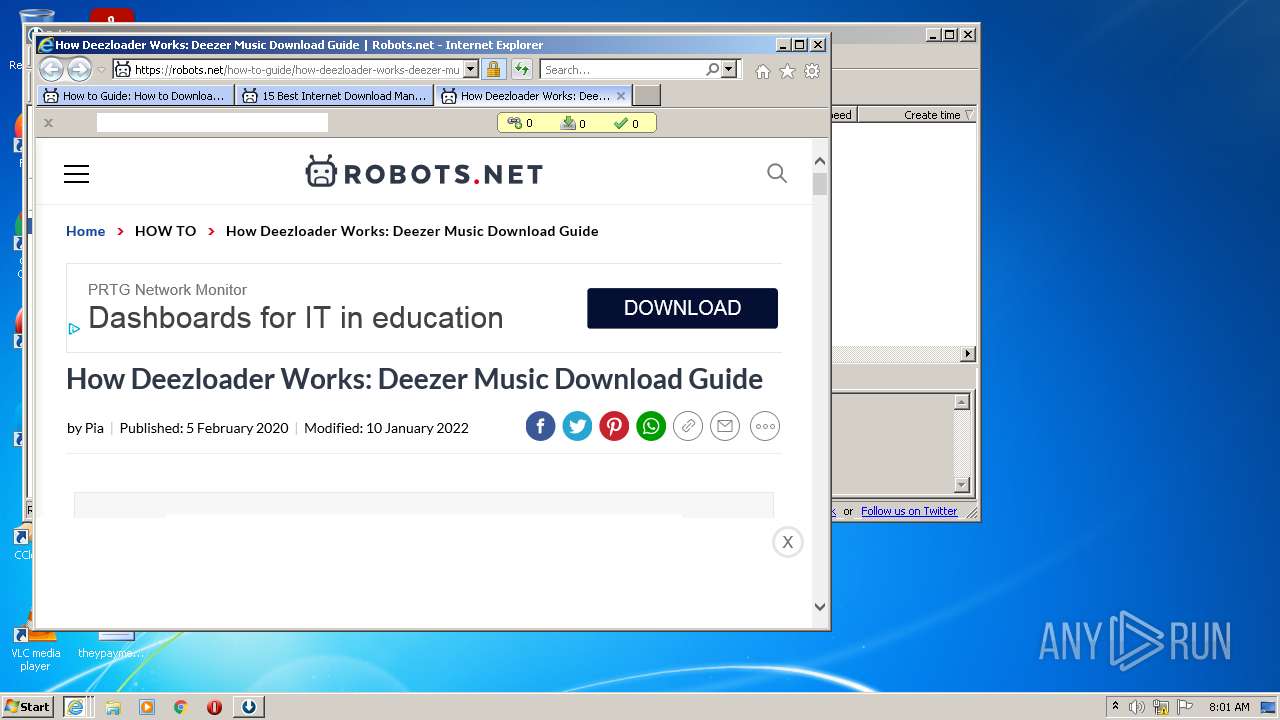
Task: Share the article on Pinterest
Action: 614,426
